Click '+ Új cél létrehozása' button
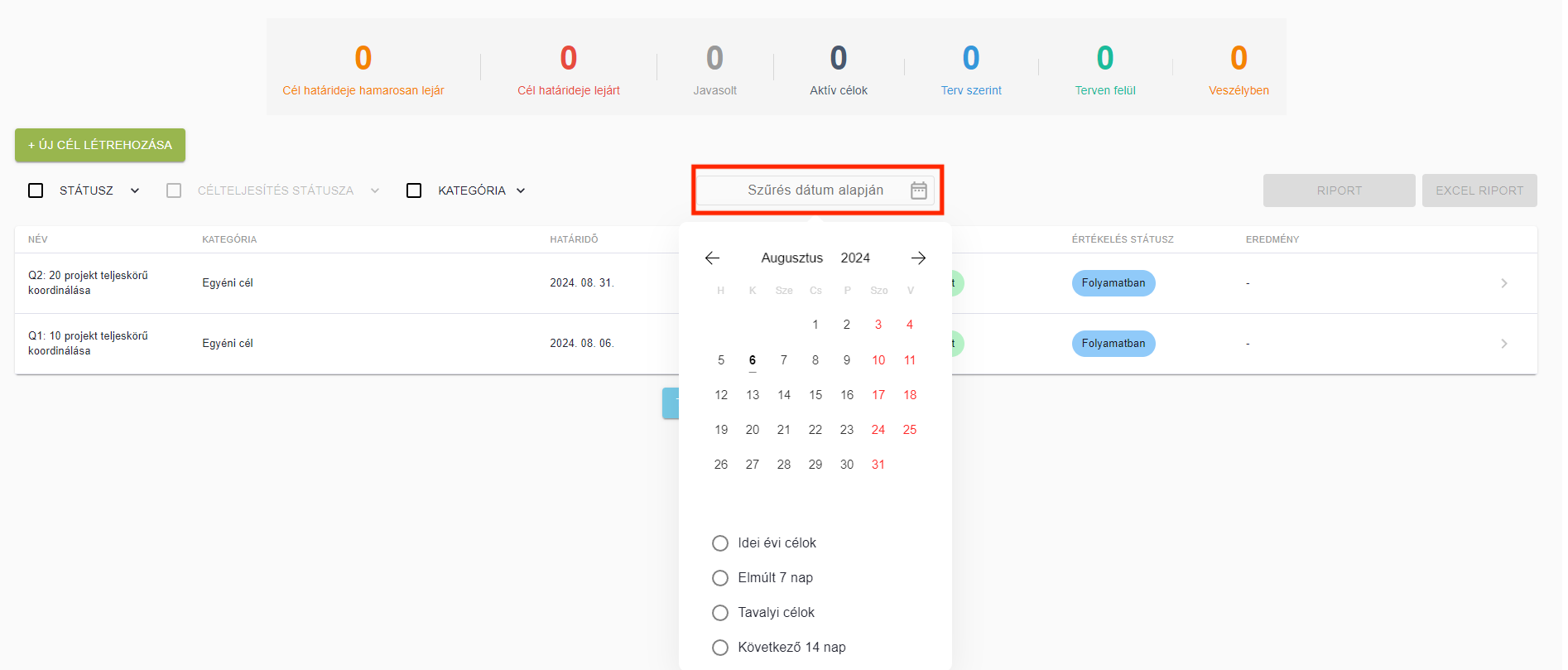The height and width of the screenshot is (670, 1568). (100, 145)
